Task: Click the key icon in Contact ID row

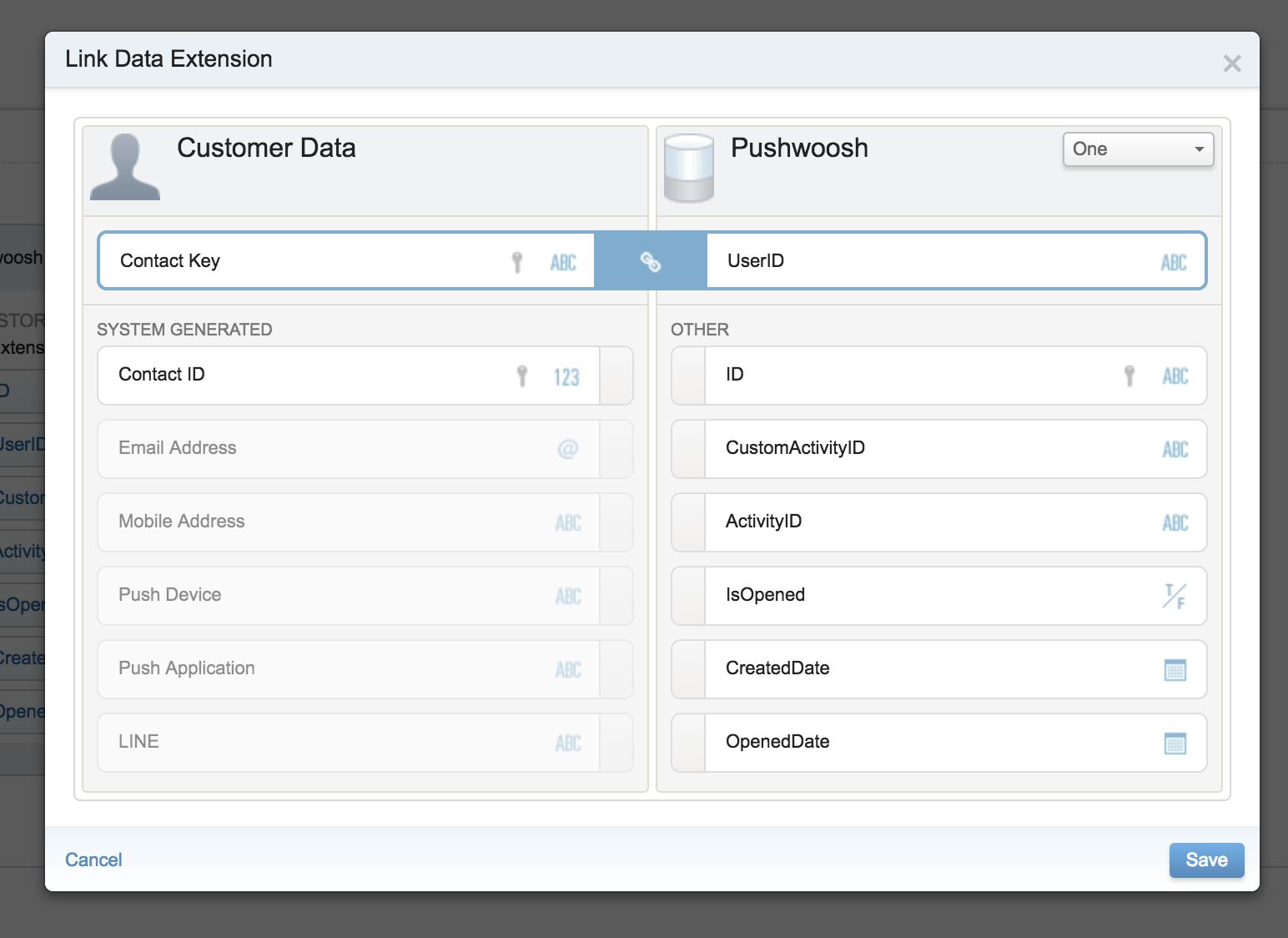Action: tap(522, 376)
